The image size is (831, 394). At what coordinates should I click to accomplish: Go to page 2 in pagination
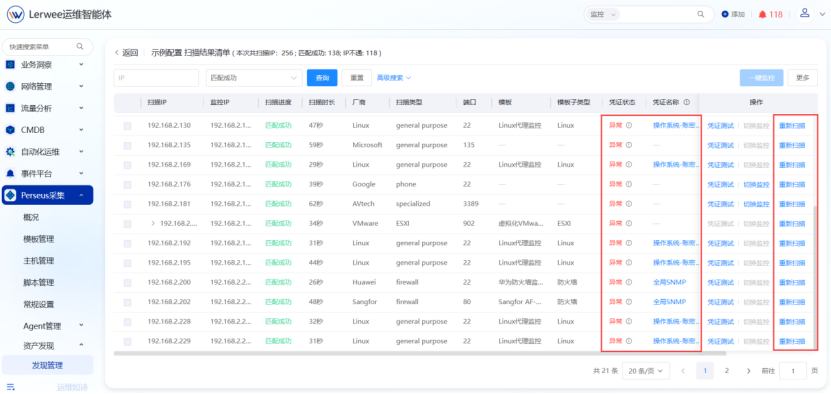(727, 371)
